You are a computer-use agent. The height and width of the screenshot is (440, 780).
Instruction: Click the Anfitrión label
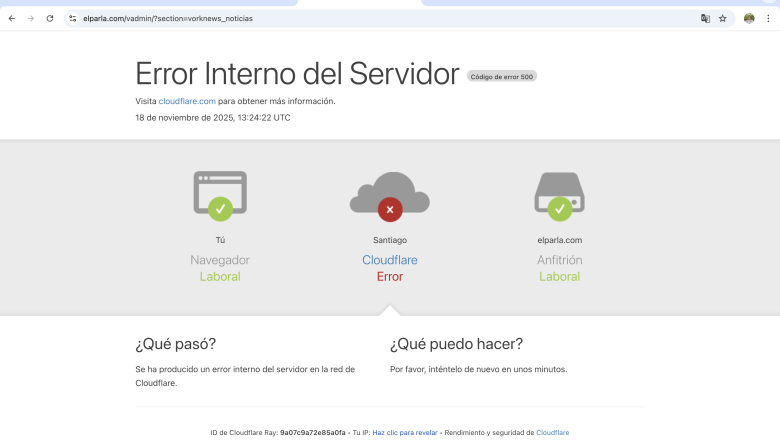coord(560,260)
